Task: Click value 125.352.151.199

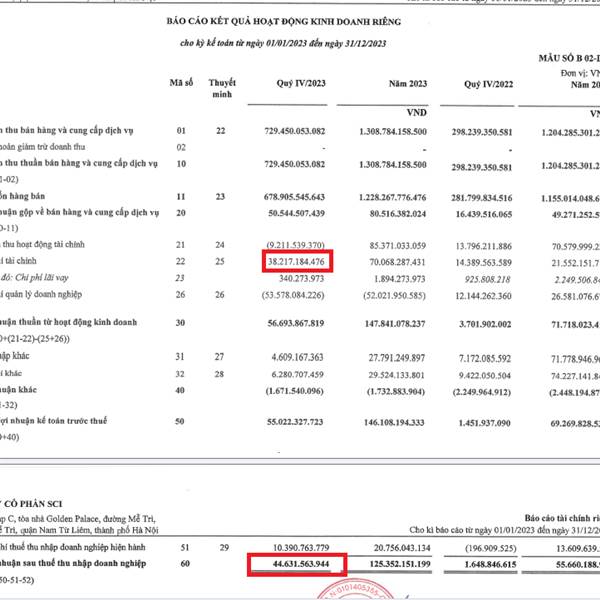Action: [x=400, y=564]
